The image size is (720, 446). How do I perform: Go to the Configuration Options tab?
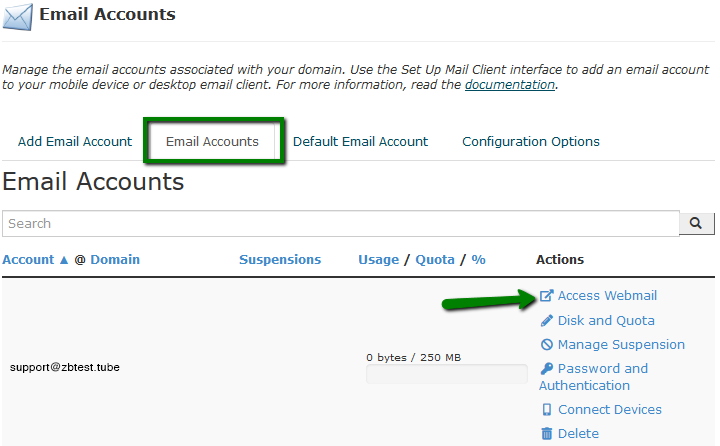click(x=531, y=142)
